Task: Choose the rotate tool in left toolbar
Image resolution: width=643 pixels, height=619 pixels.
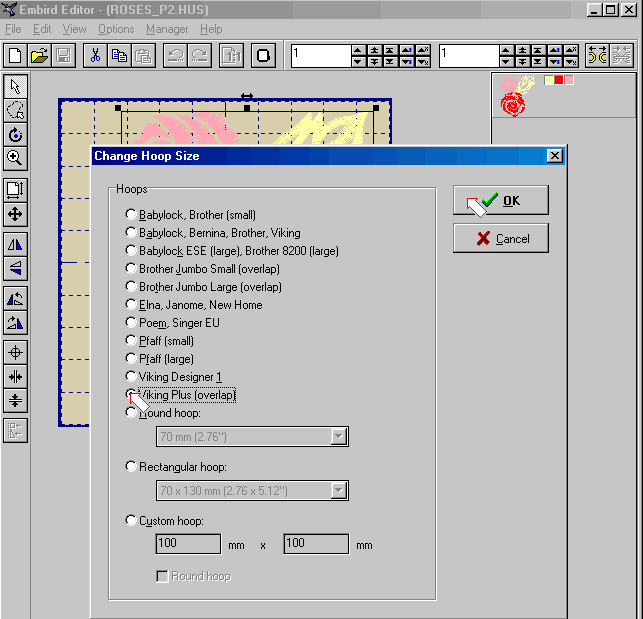Action: click(x=16, y=134)
